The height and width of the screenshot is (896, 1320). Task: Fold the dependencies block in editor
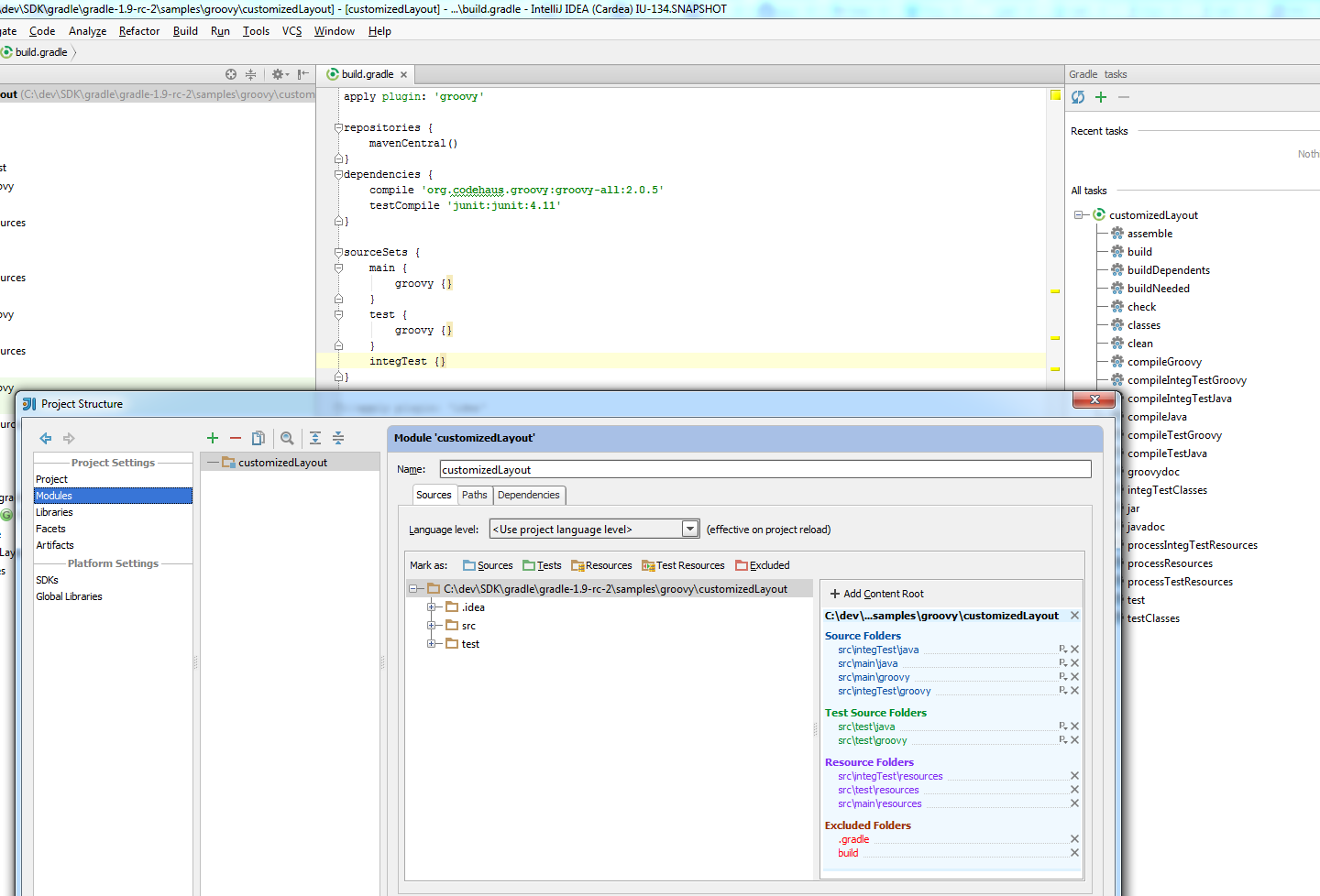pyautogui.click(x=338, y=175)
